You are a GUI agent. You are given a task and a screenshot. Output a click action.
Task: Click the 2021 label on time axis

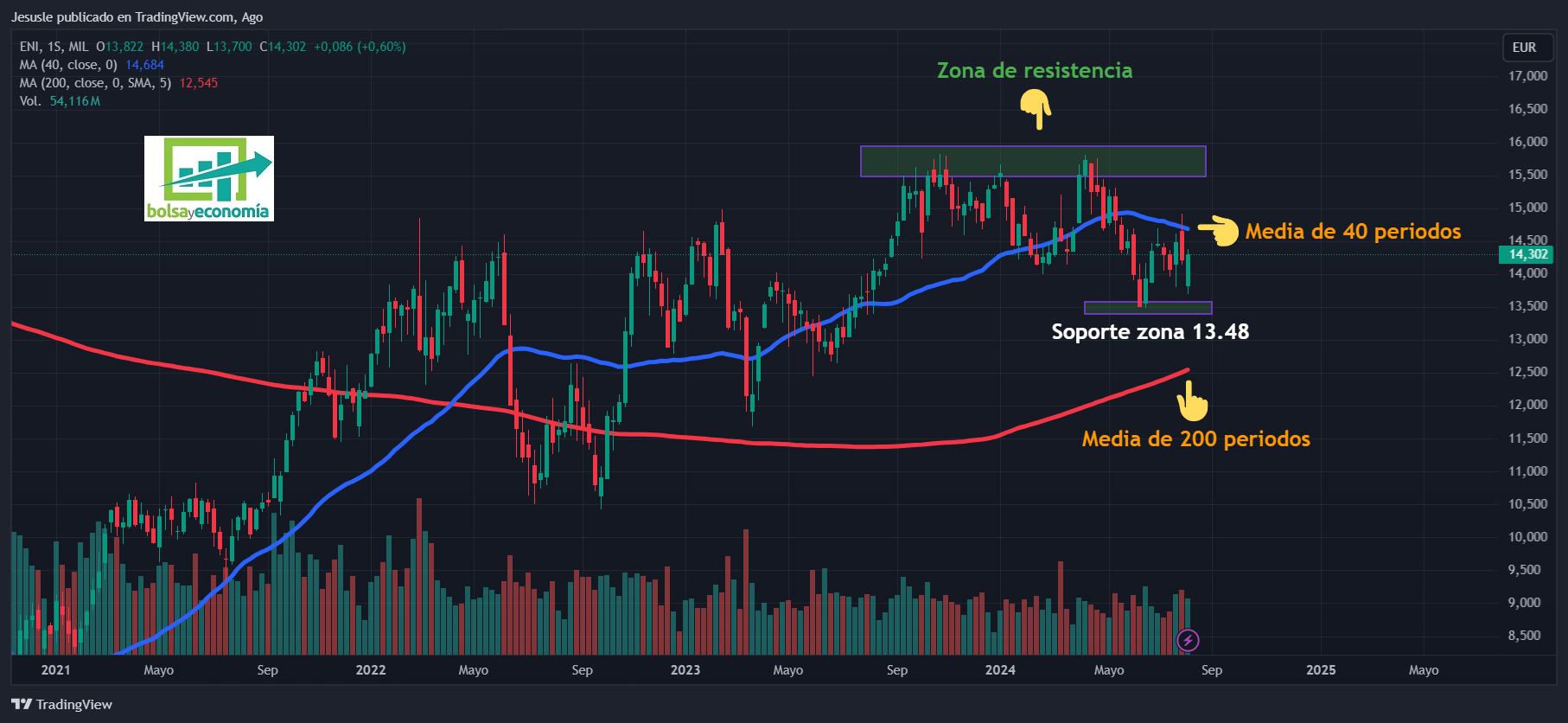56,669
